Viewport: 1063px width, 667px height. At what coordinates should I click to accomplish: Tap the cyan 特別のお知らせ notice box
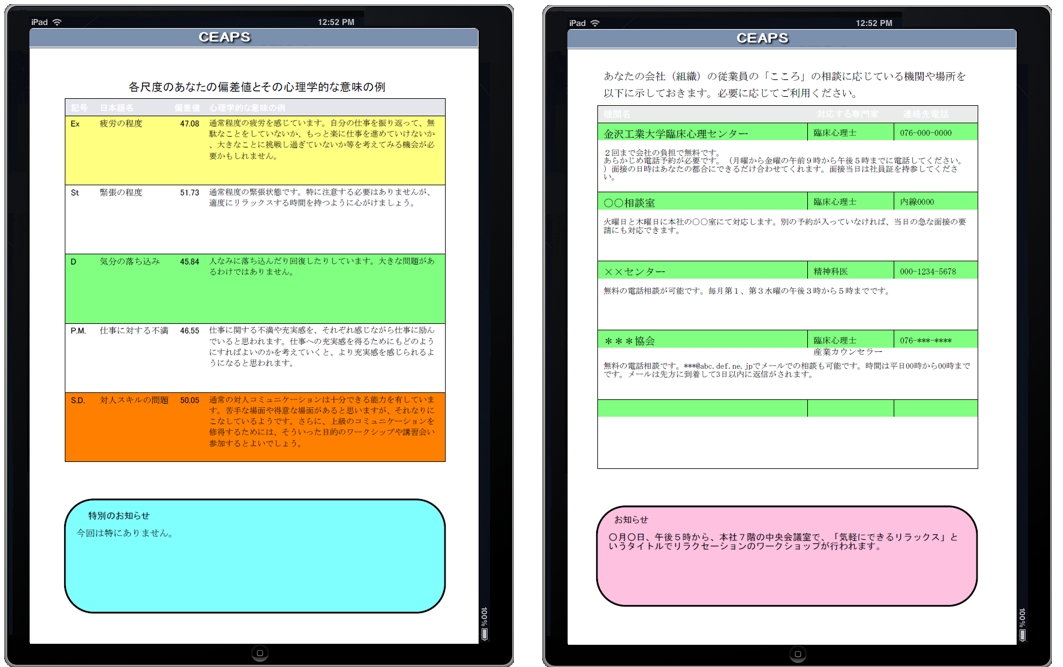point(255,556)
